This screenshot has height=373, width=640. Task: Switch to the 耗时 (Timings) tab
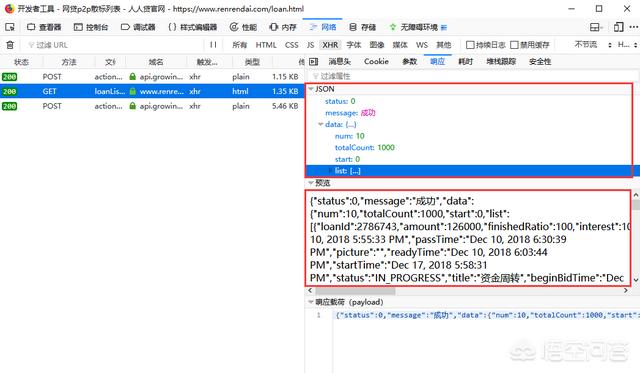coord(465,62)
